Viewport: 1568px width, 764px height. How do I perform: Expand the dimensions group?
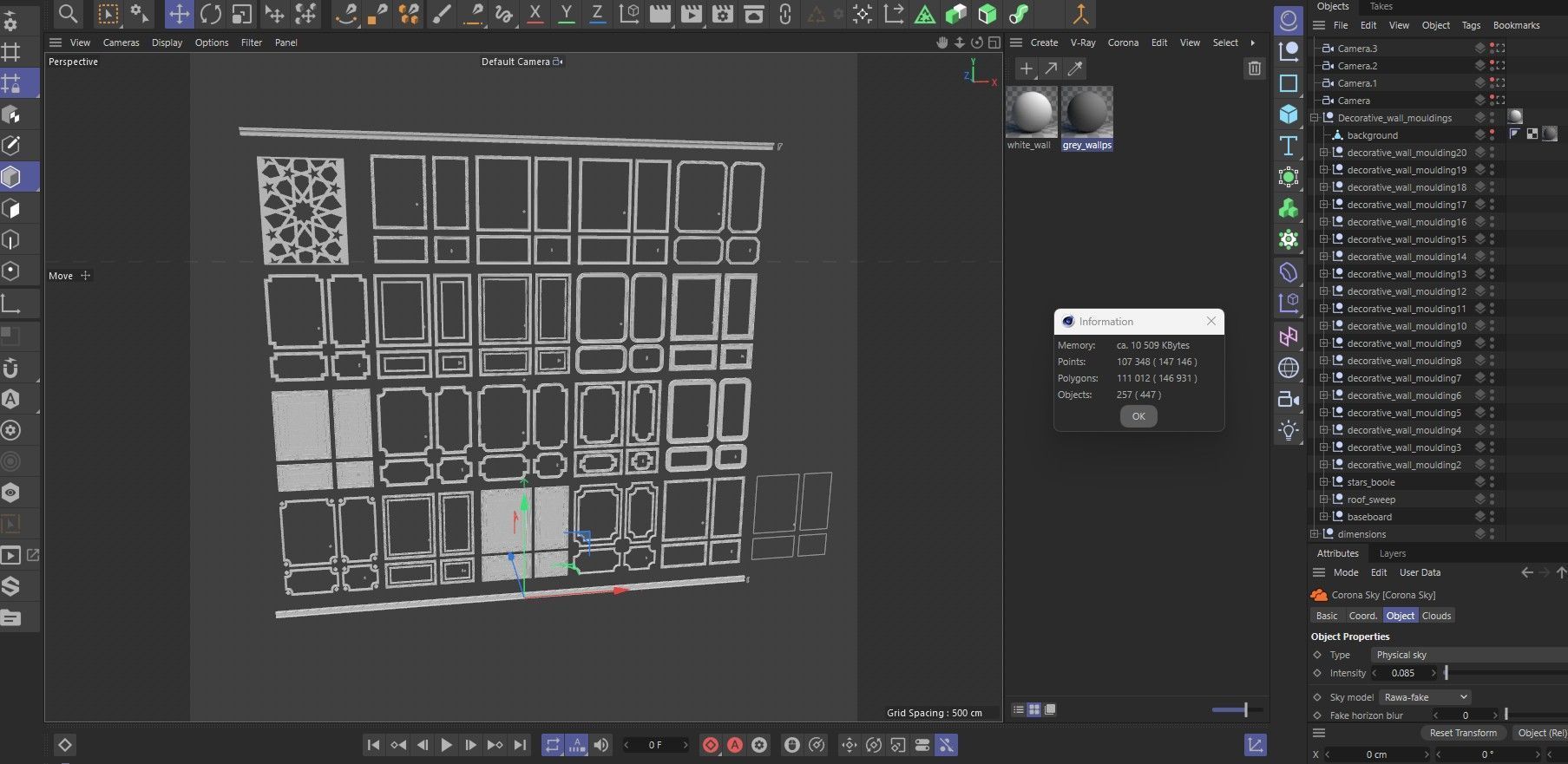tap(1314, 534)
